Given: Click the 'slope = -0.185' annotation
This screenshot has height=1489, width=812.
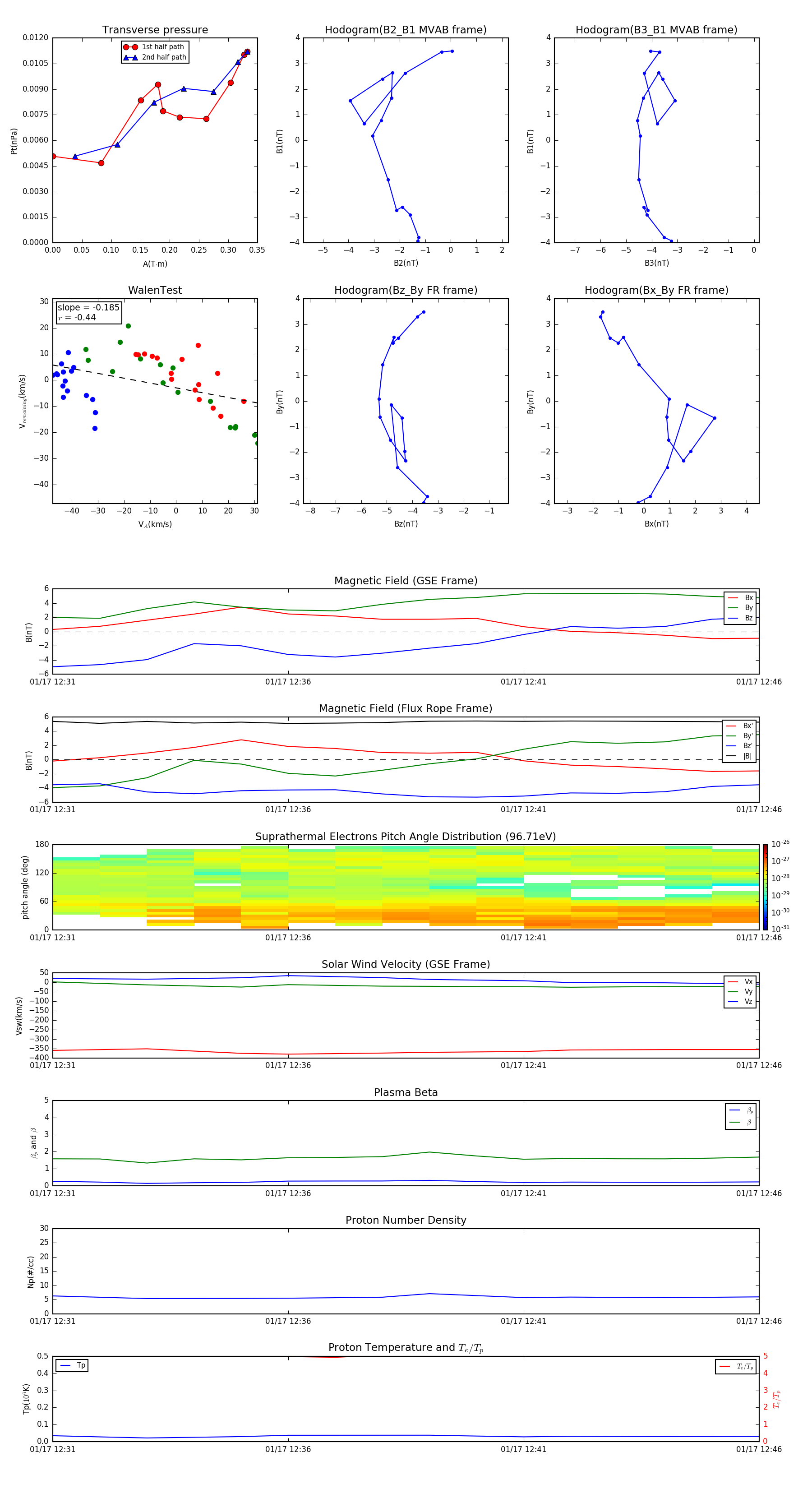Looking at the screenshot, I should [88, 308].
